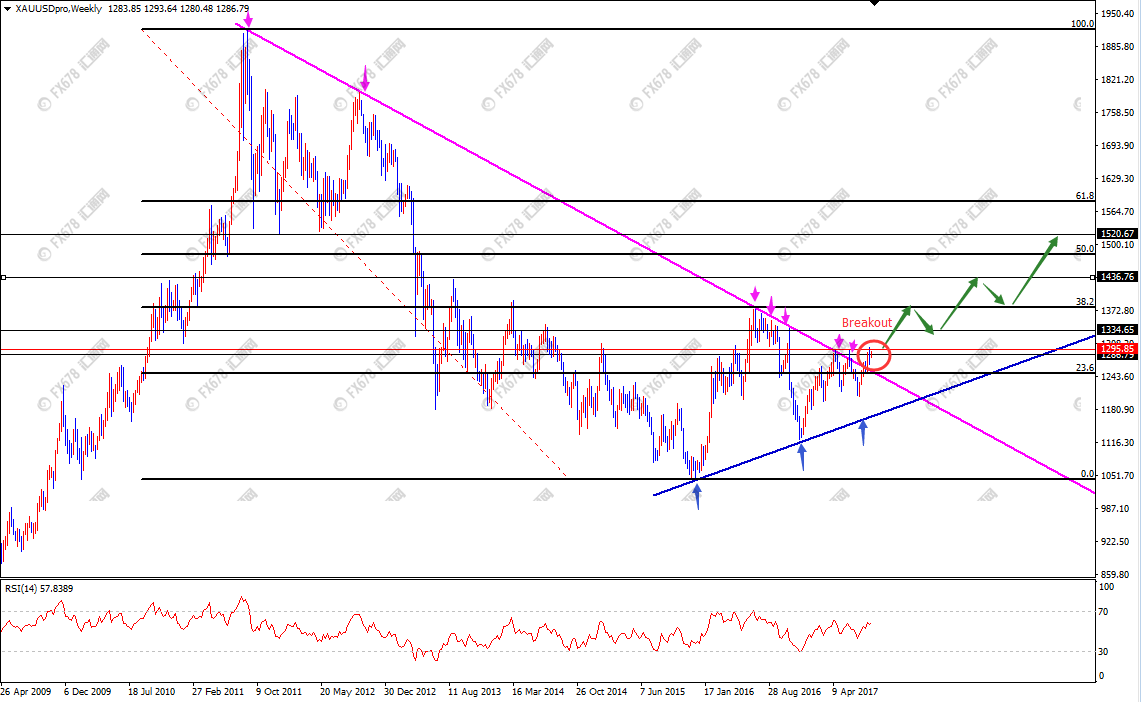
Task: Click the Fibonacci 100.0 level label
Action: 1082,23
